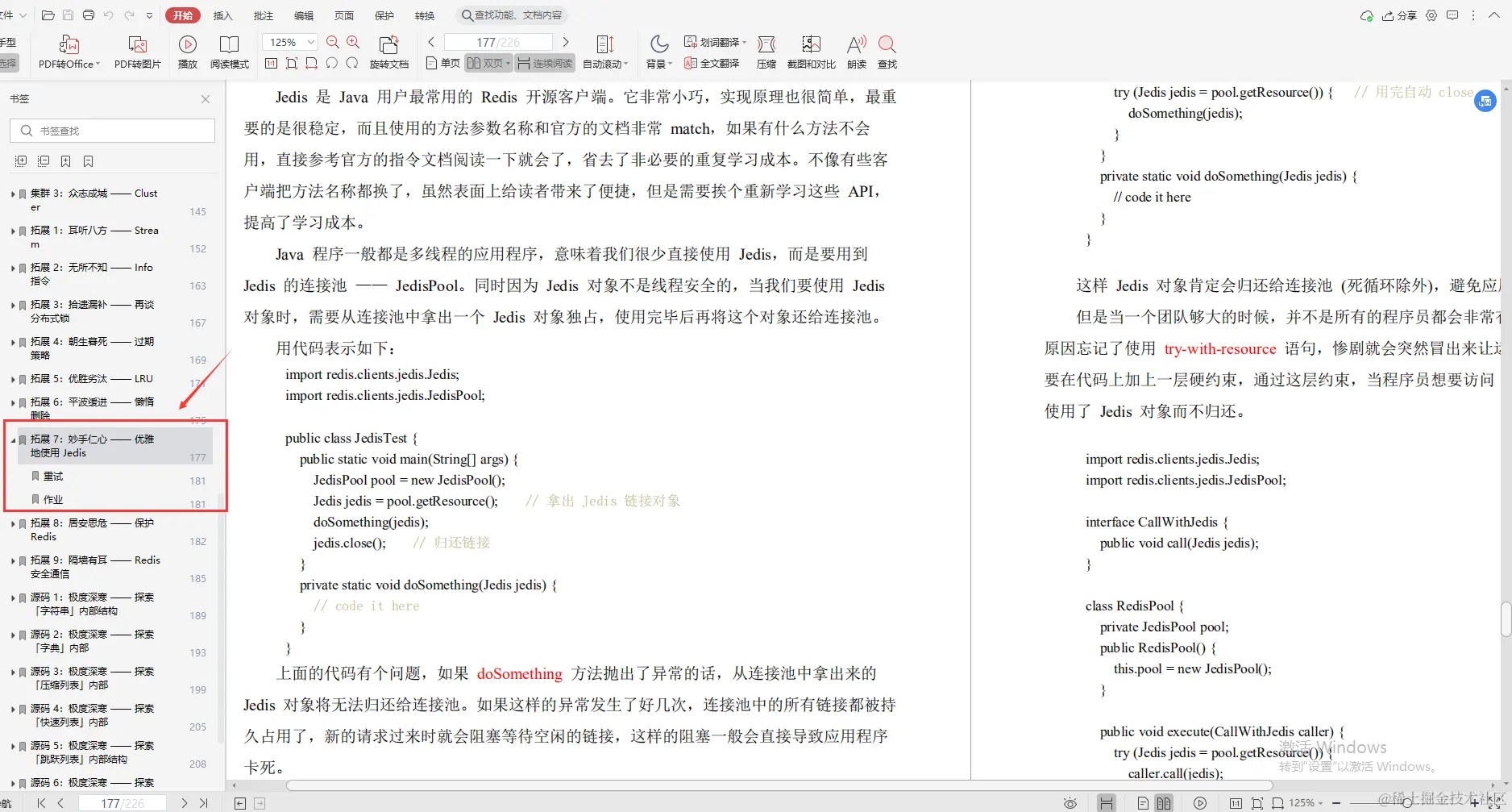This screenshot has width=1512, height=812.
Task: Go to next page with right arrow
Action: tap(567, 41)
